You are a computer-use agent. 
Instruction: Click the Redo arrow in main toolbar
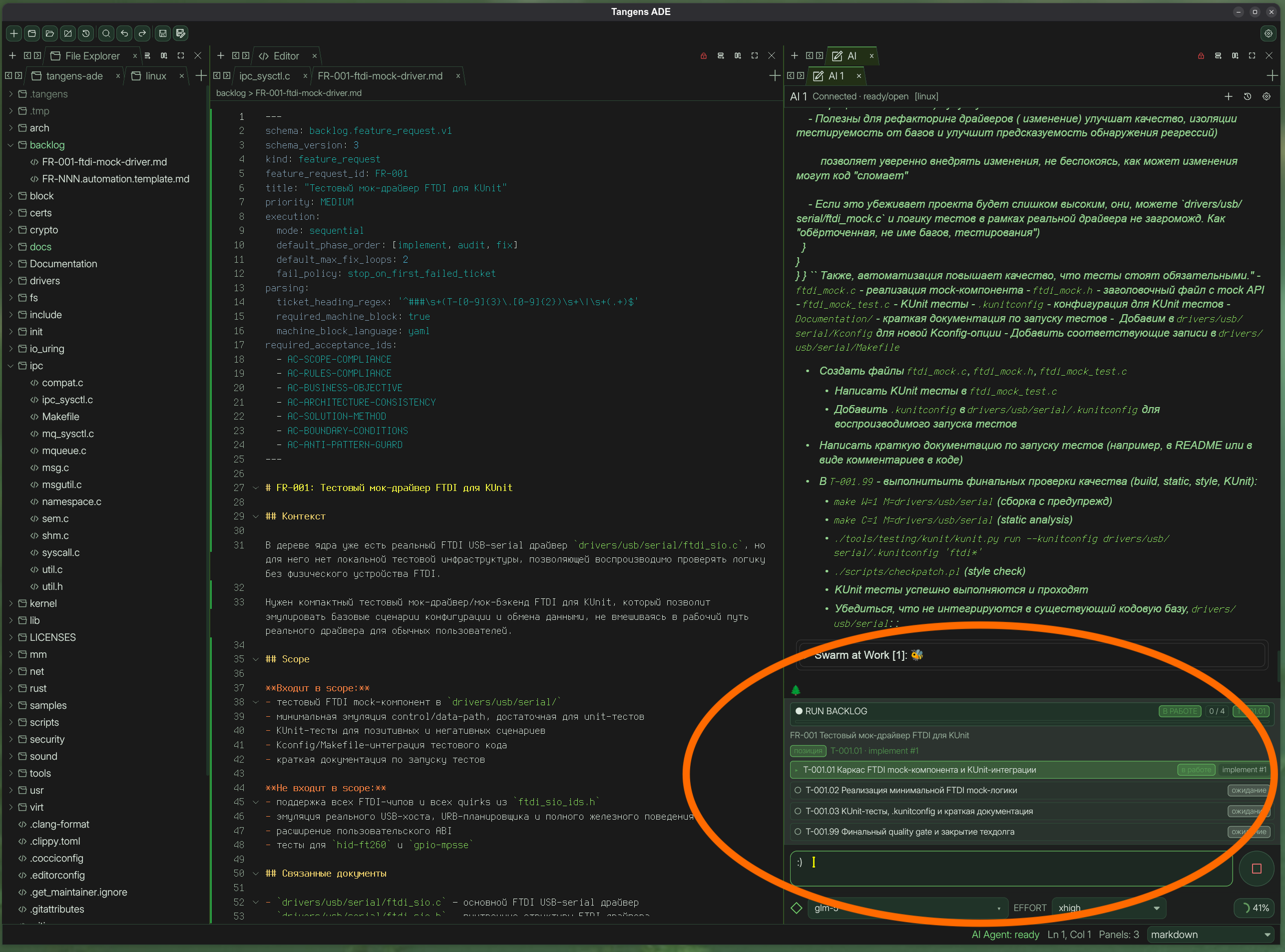coord(142,33)
